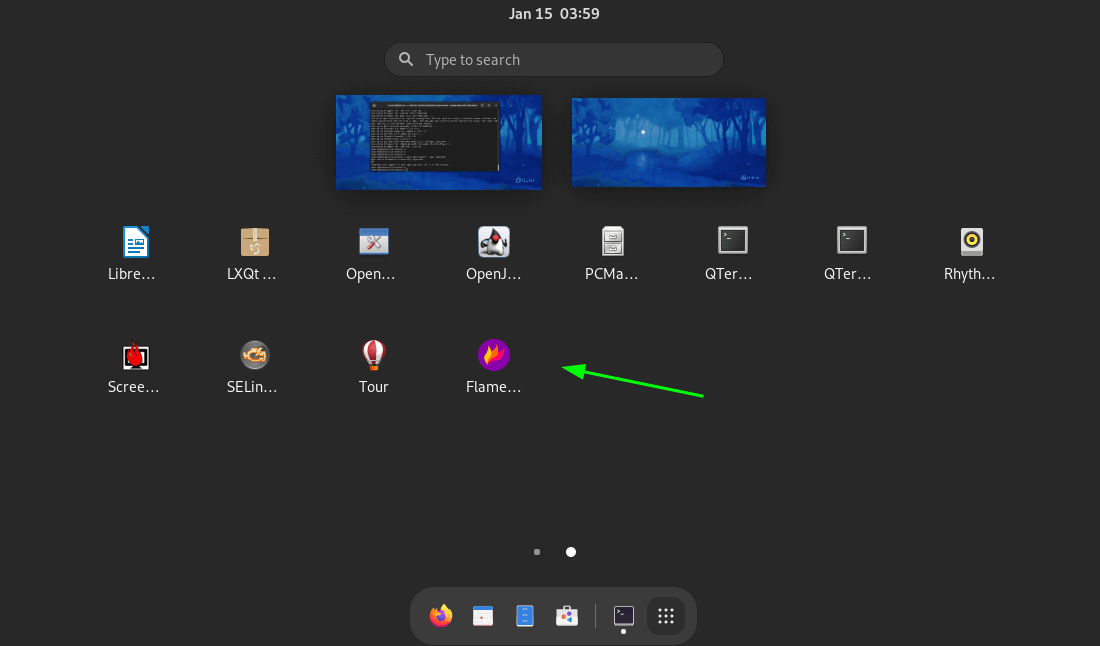Click the Type to search field

(x=554, y=60)
